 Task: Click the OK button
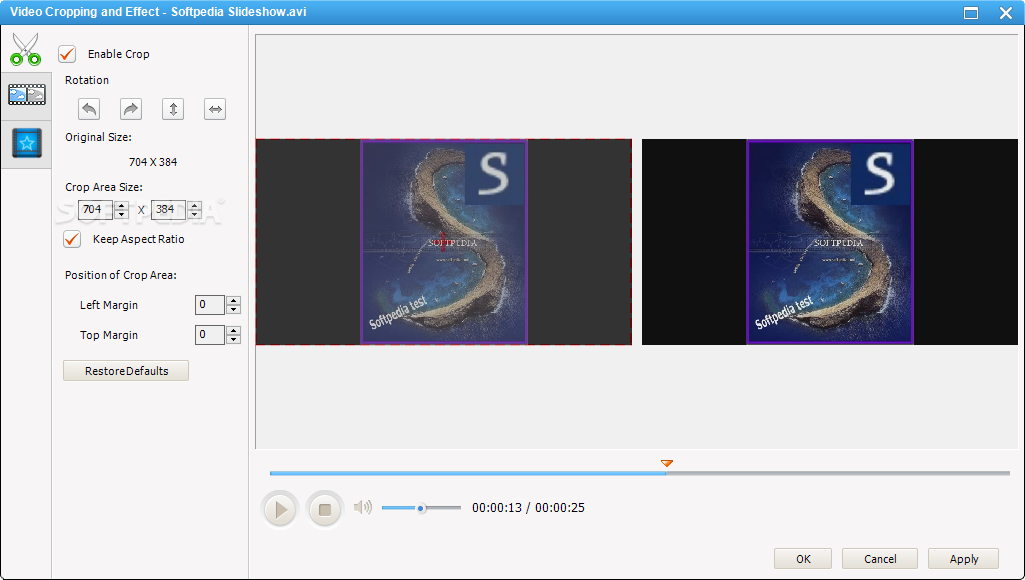(803, 558)
